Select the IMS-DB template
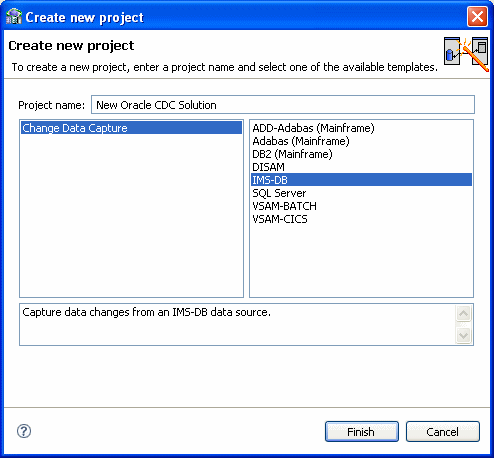This screenshot has height=458, width=494. point(361,180)
